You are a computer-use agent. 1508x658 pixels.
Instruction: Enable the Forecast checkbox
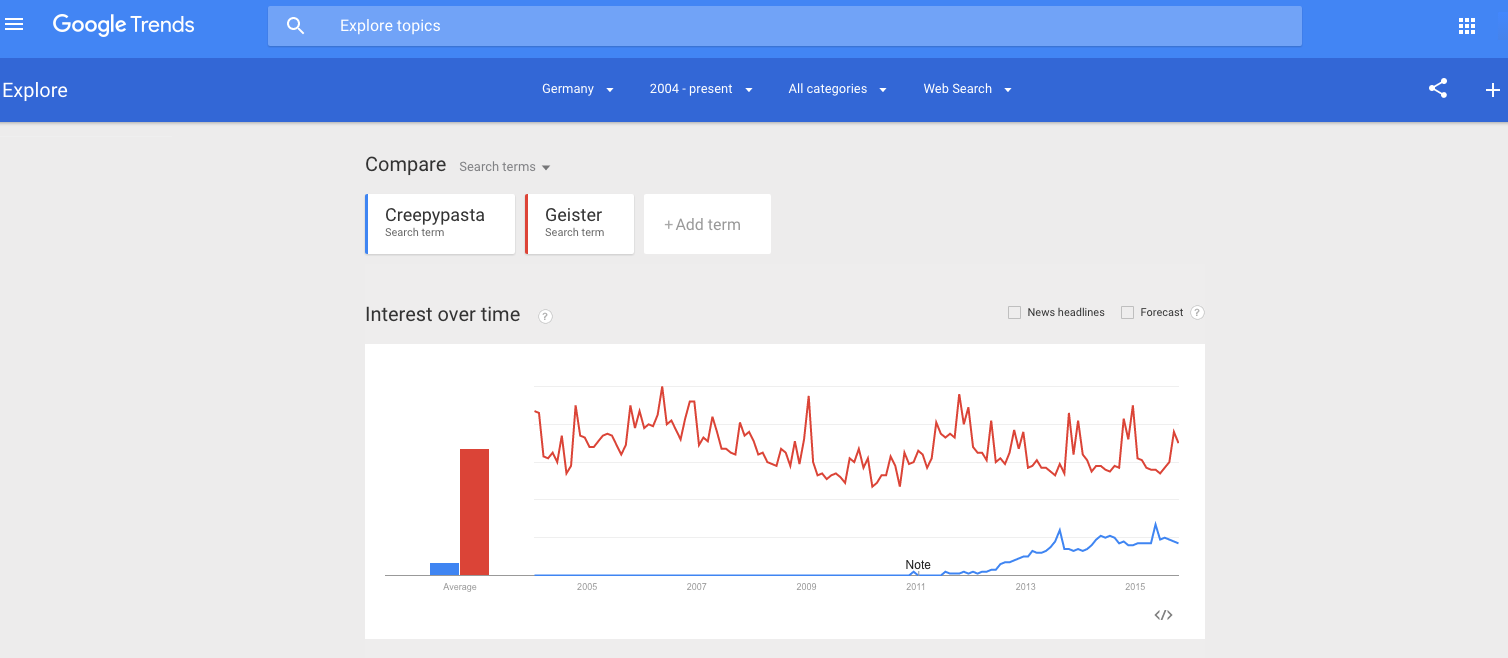(x=1128, y=312)
